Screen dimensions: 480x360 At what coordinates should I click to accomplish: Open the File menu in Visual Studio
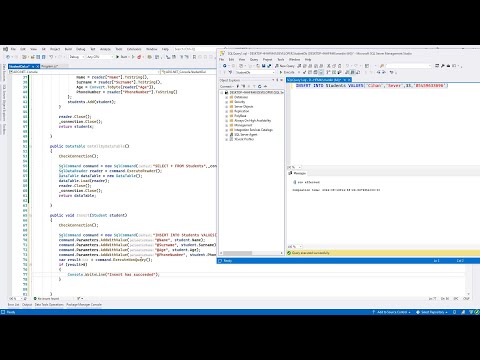13,49
